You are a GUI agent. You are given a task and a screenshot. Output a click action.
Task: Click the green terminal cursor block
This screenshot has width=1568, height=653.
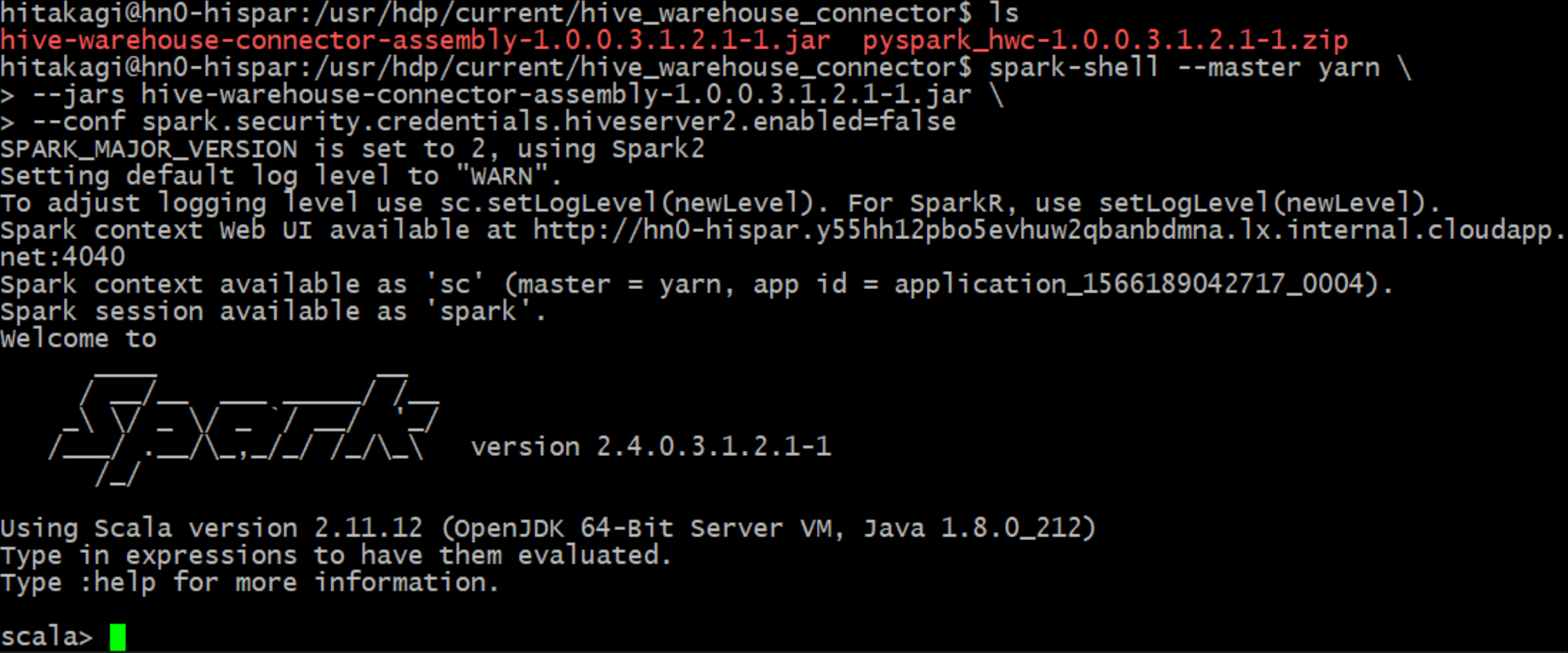(x=118, y=637)
